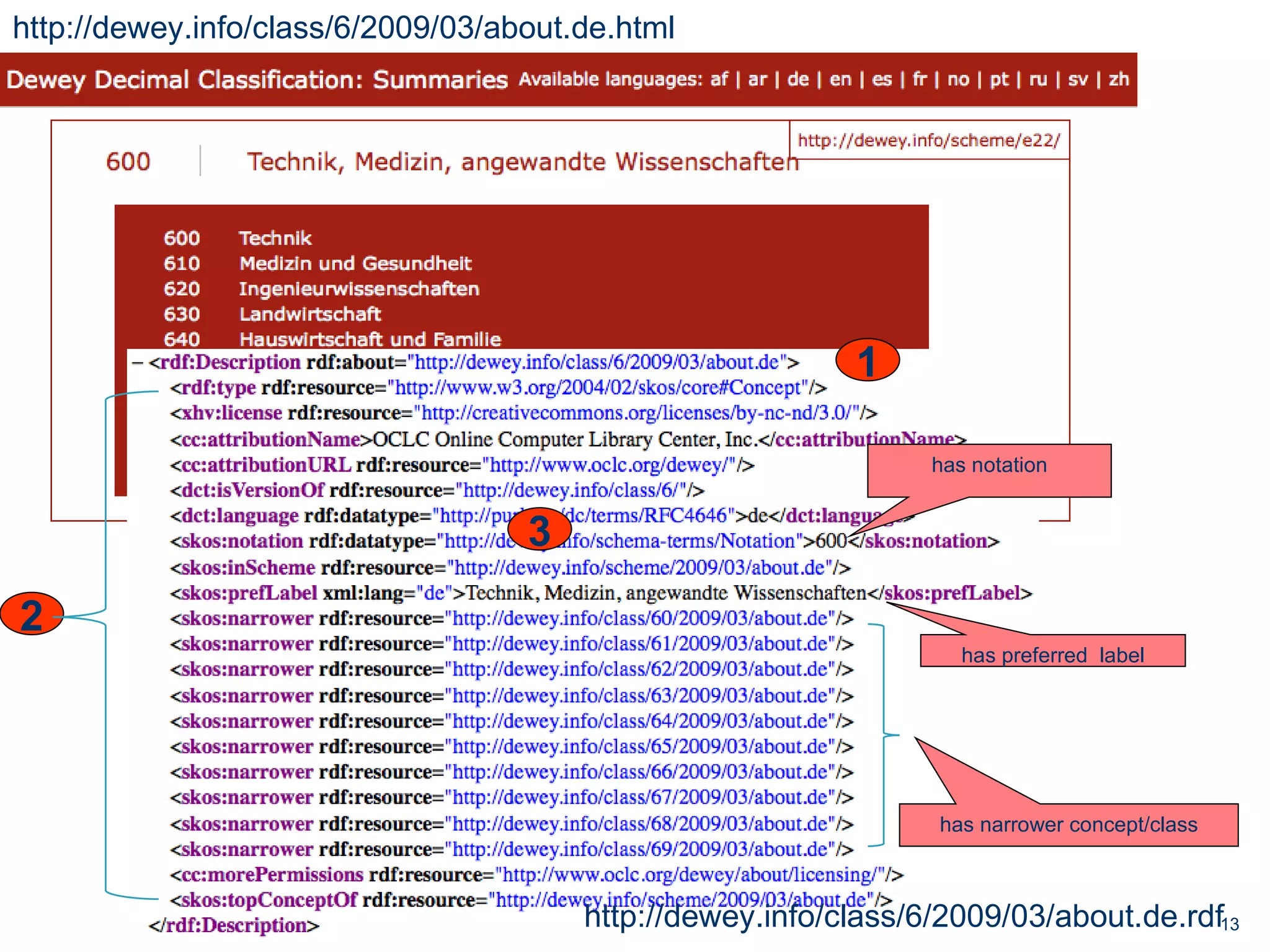This screenshot has height=952, width=1270.
Task: Switch language to 'de'
Action: click(798, 80)
